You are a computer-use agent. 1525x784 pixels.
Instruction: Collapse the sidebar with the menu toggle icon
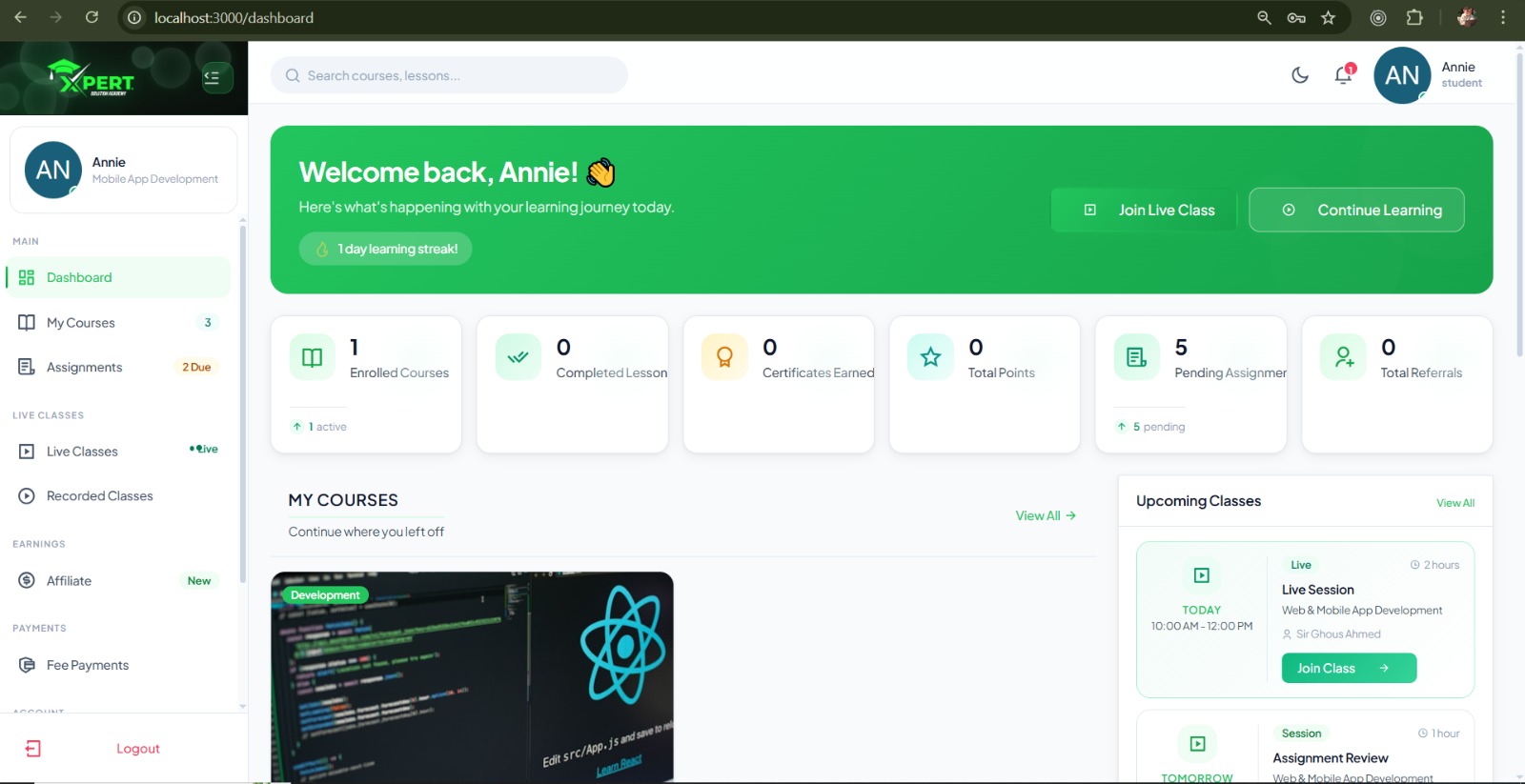click(x=216, y=77)
